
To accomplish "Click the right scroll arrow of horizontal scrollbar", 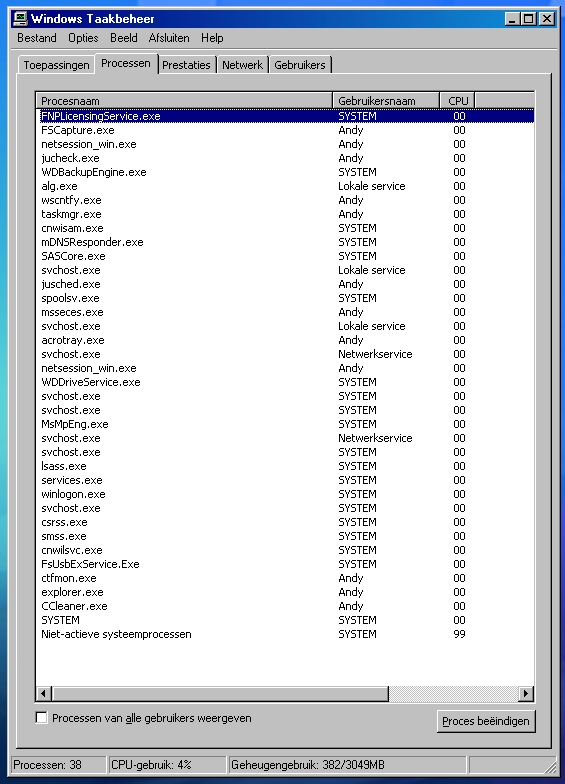I will pyautogui.click(x=526, y=694).
